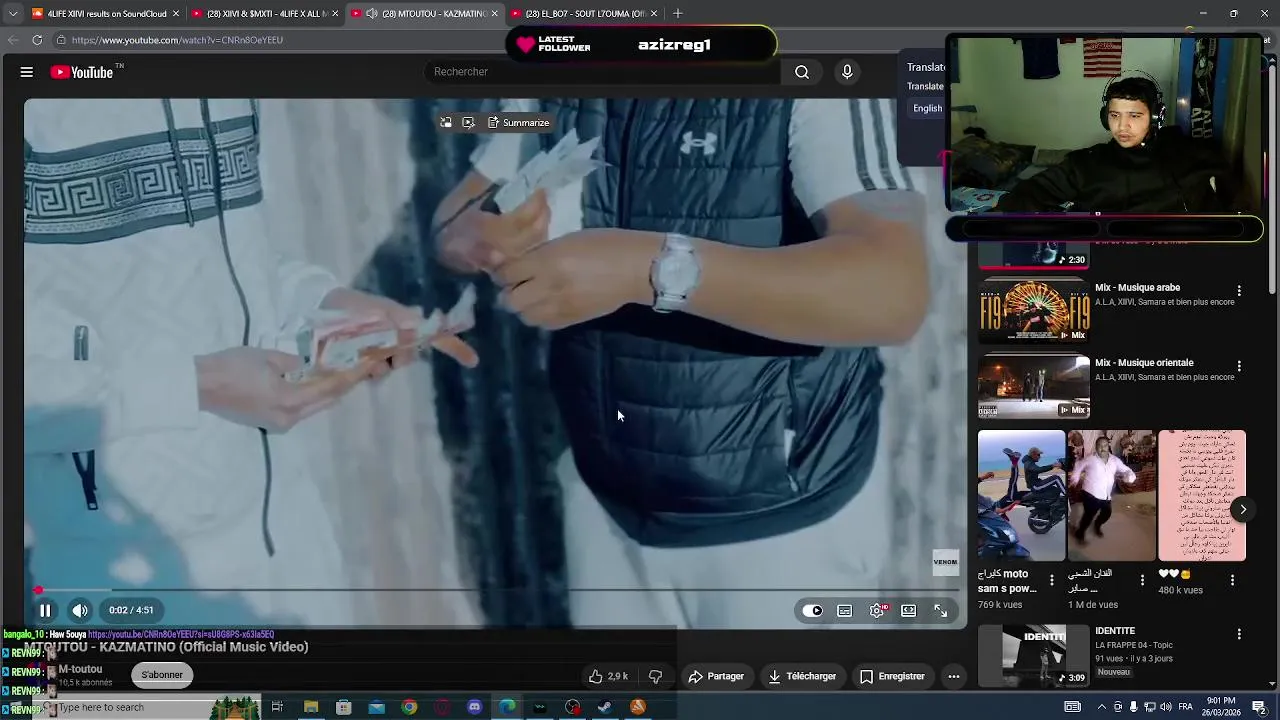Open the moto sam s pow short

pos(1021,496)
